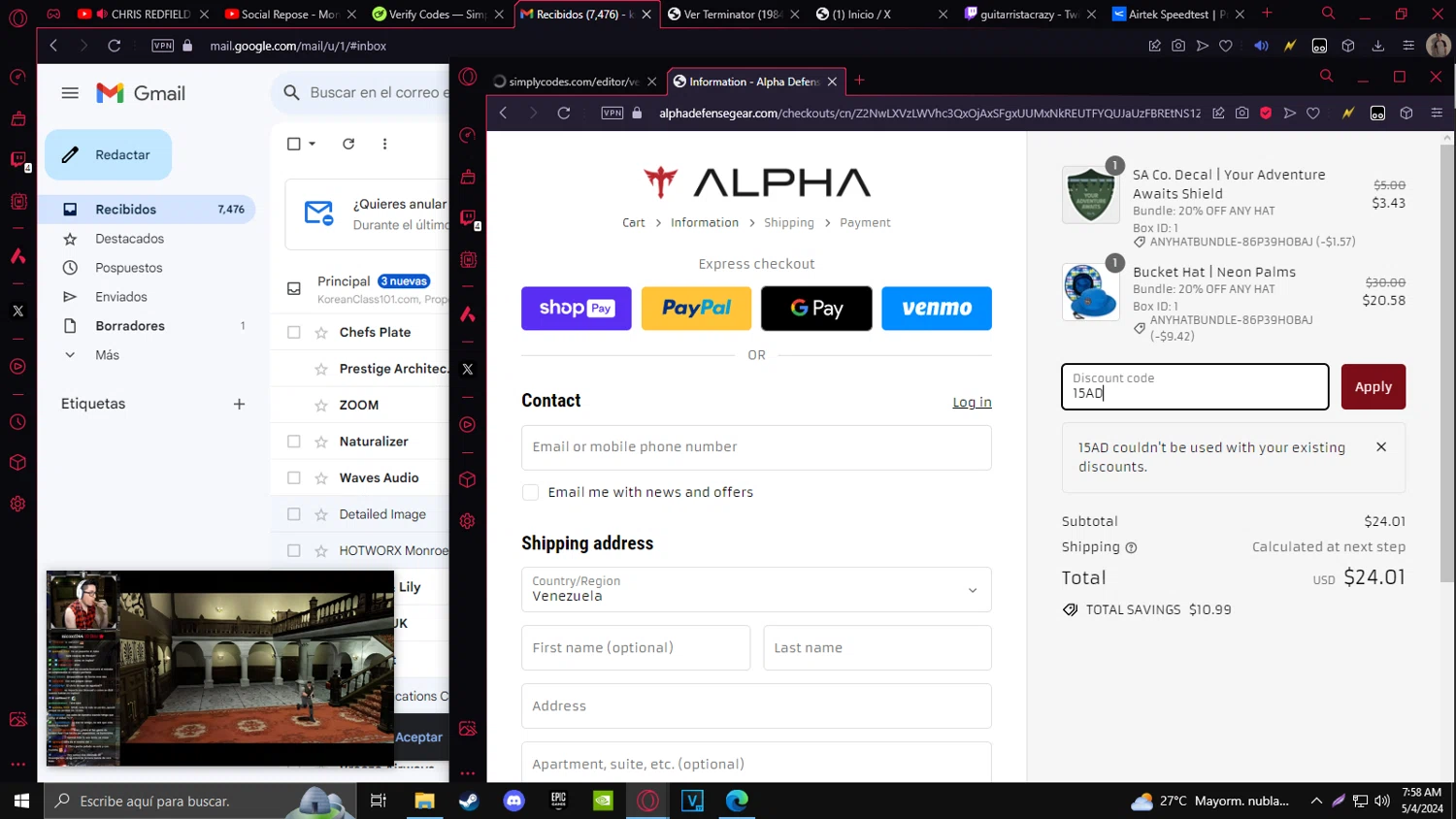This screenshot has height=819, width=1456.
Task: Focus the Address field
Action: (x=756, y=705)
